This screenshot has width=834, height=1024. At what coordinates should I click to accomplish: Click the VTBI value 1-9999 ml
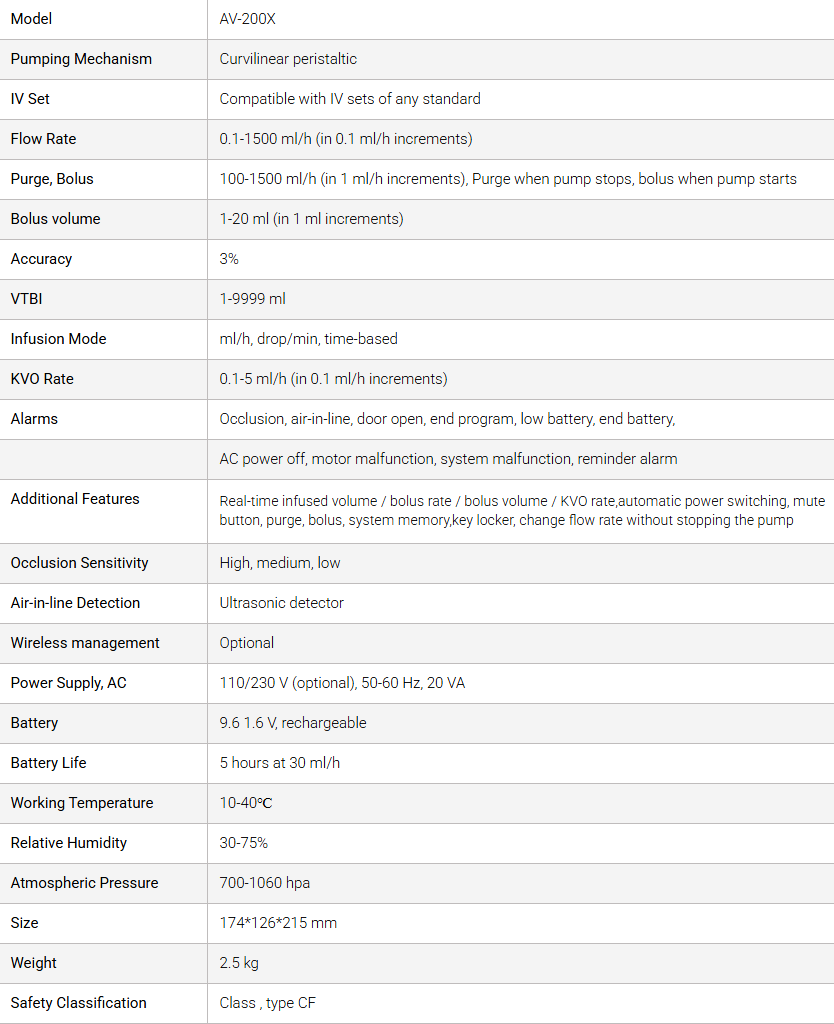(253, 299)
